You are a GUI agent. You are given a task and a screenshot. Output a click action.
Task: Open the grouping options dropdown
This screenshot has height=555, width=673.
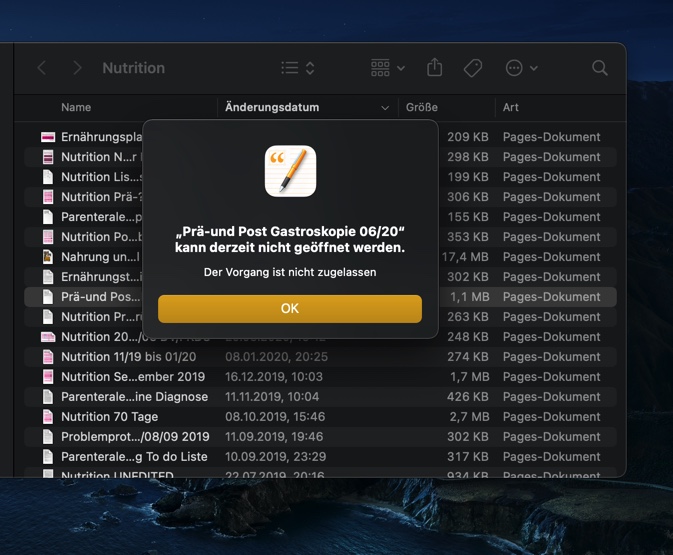tap(387, 68)
